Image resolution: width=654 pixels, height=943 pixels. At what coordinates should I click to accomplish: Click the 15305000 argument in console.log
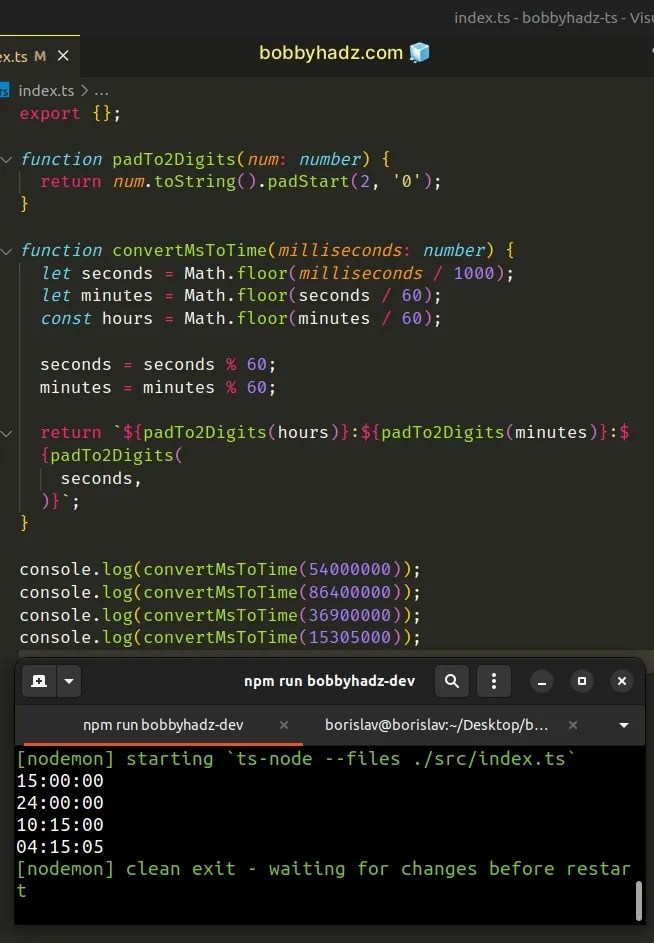click(350, 637)
